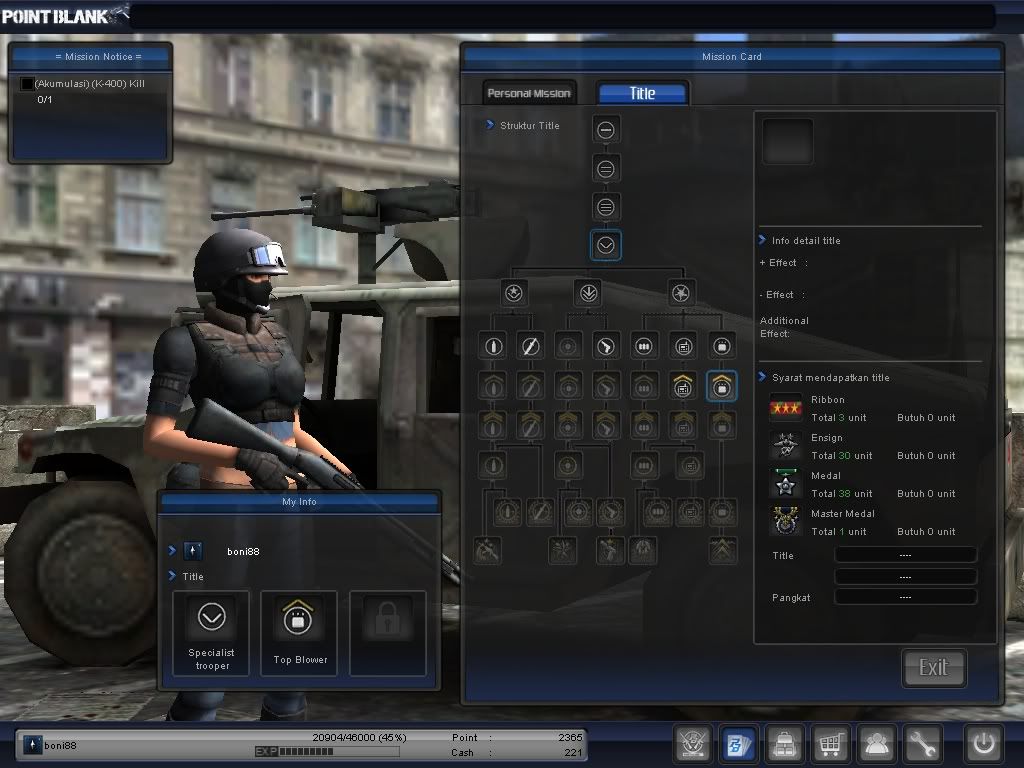
Task: Click the first Title requirement field
Action: (x=905, y=555)
